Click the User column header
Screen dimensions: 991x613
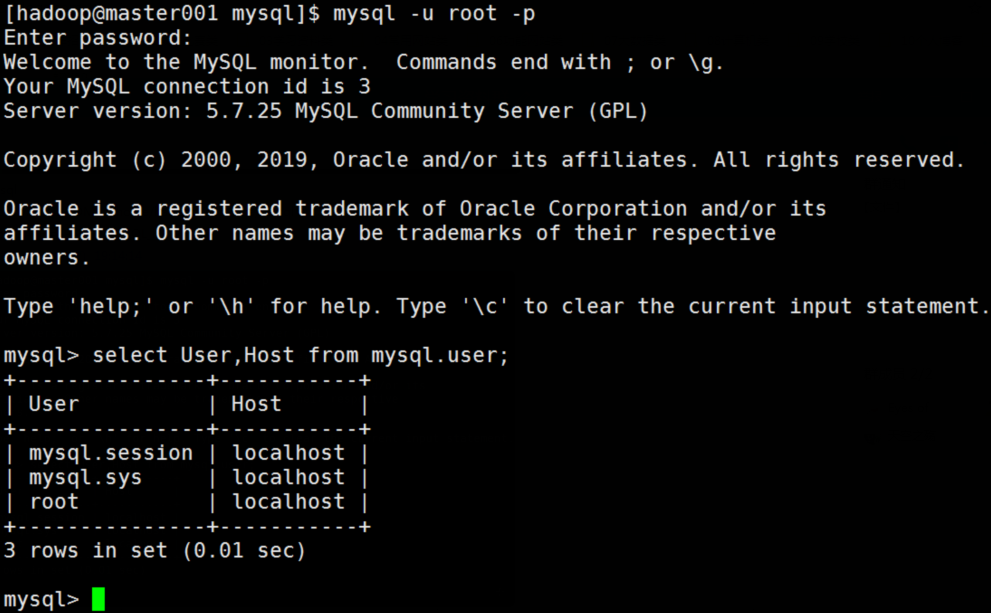click(54, 404)
